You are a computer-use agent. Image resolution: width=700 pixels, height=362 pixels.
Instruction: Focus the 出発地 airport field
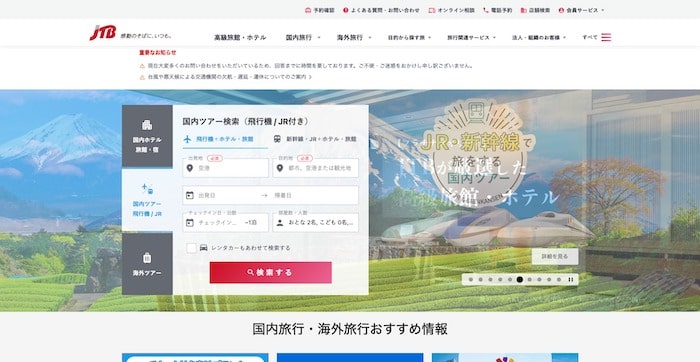(x=225, y=168)
